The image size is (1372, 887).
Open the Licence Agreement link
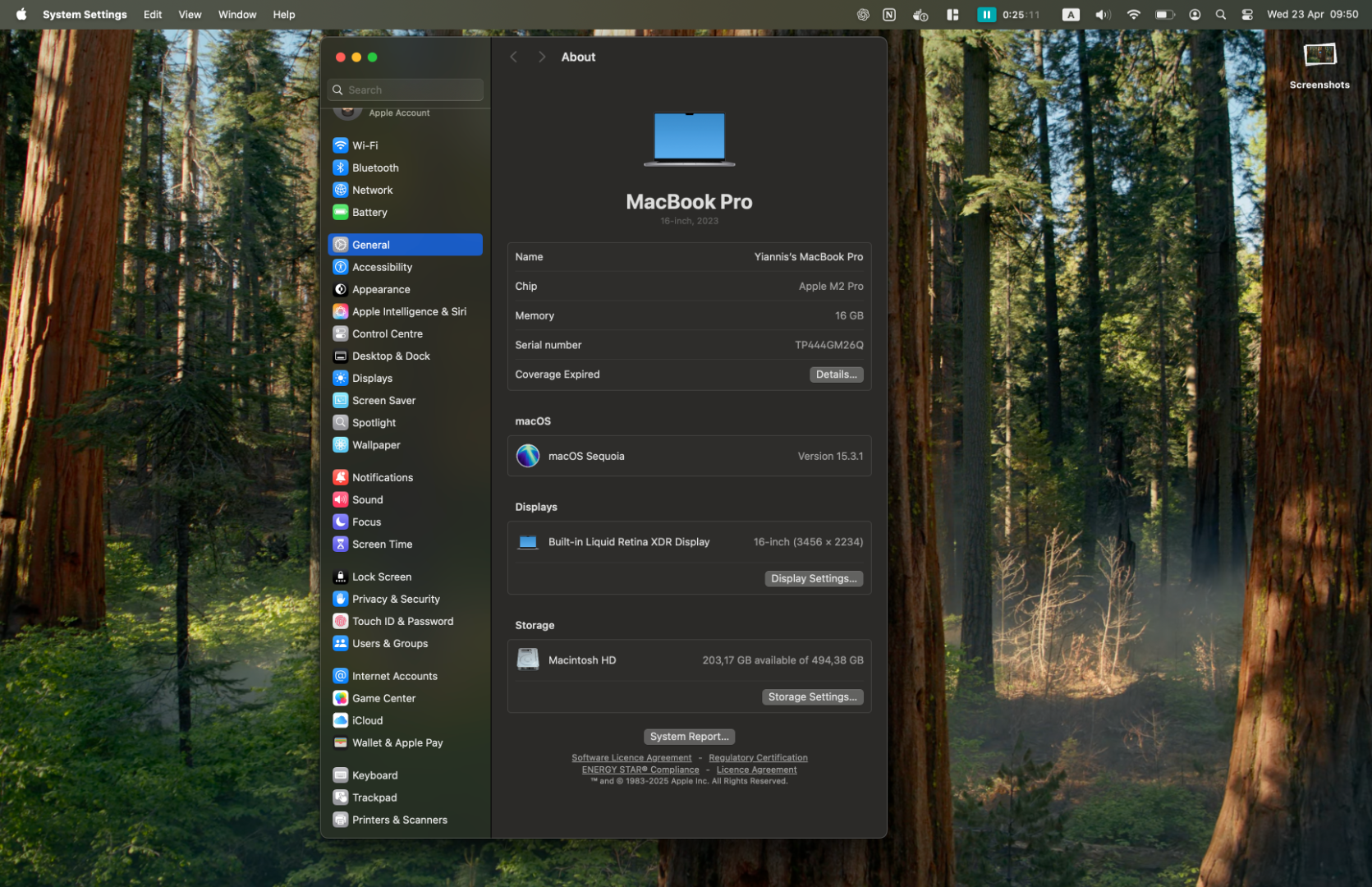[x=756, y=770]
